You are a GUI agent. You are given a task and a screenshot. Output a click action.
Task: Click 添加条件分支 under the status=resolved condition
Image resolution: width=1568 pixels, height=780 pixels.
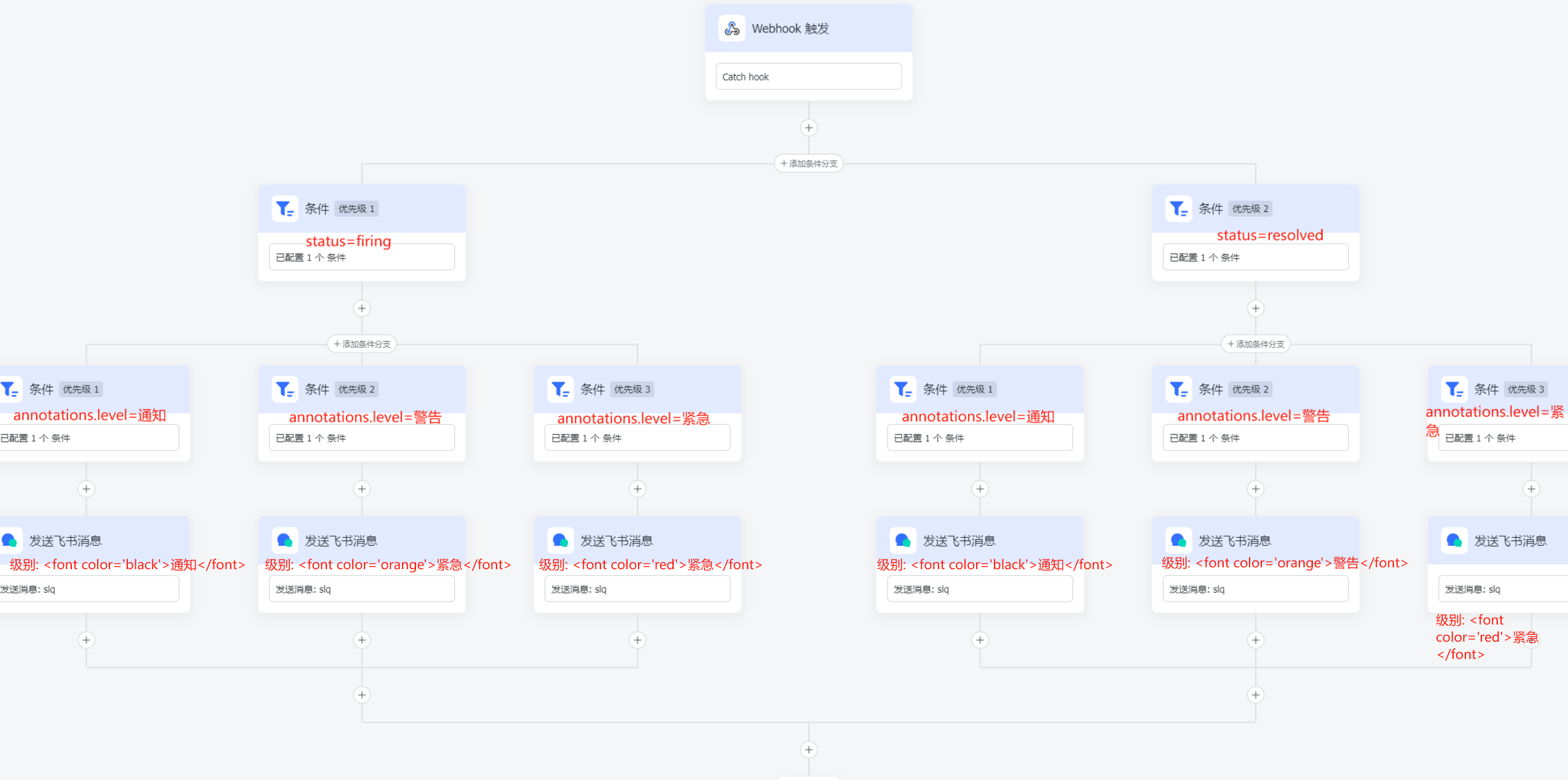coord(1256,344)
